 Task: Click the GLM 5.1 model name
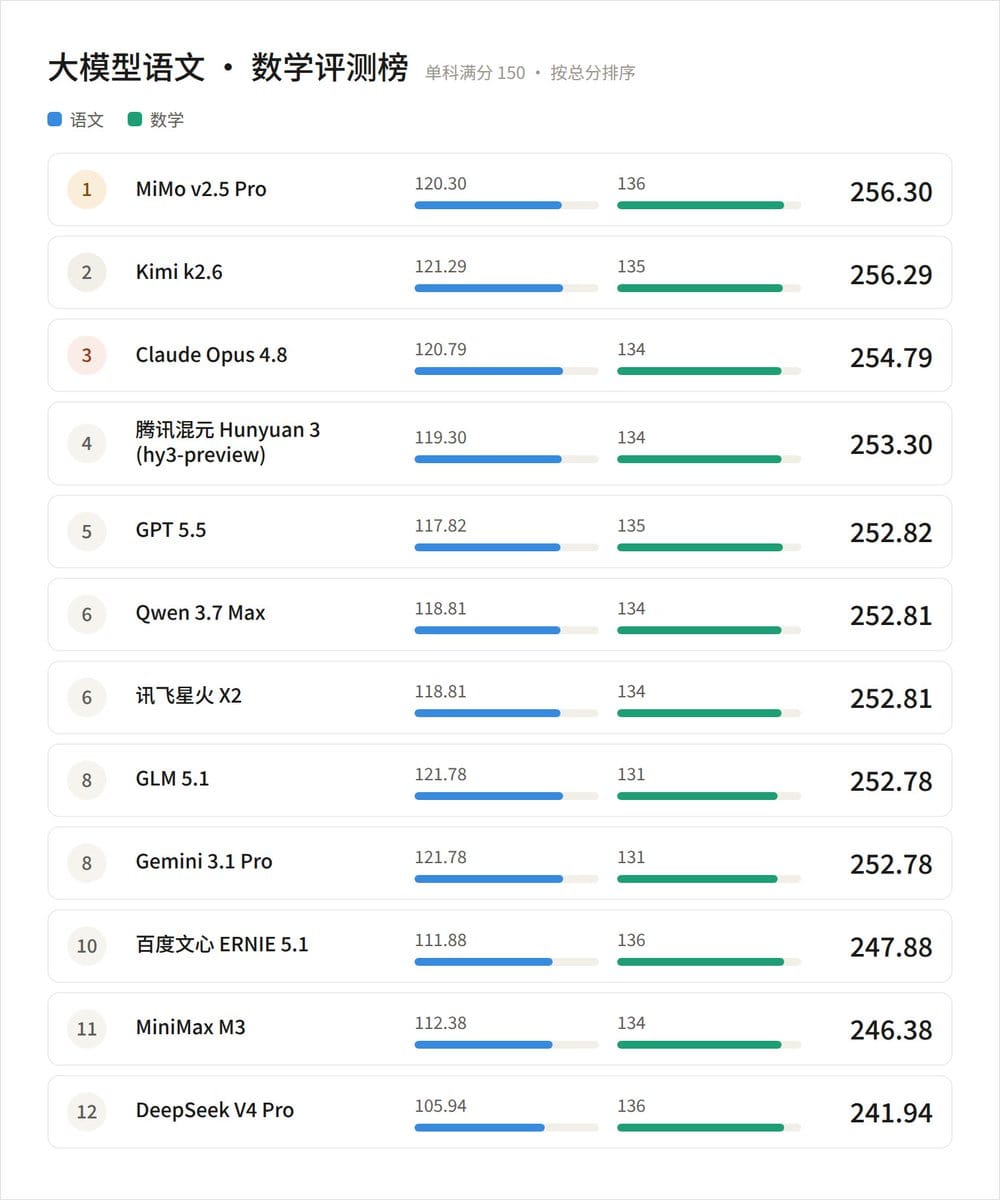click(173, 779)
